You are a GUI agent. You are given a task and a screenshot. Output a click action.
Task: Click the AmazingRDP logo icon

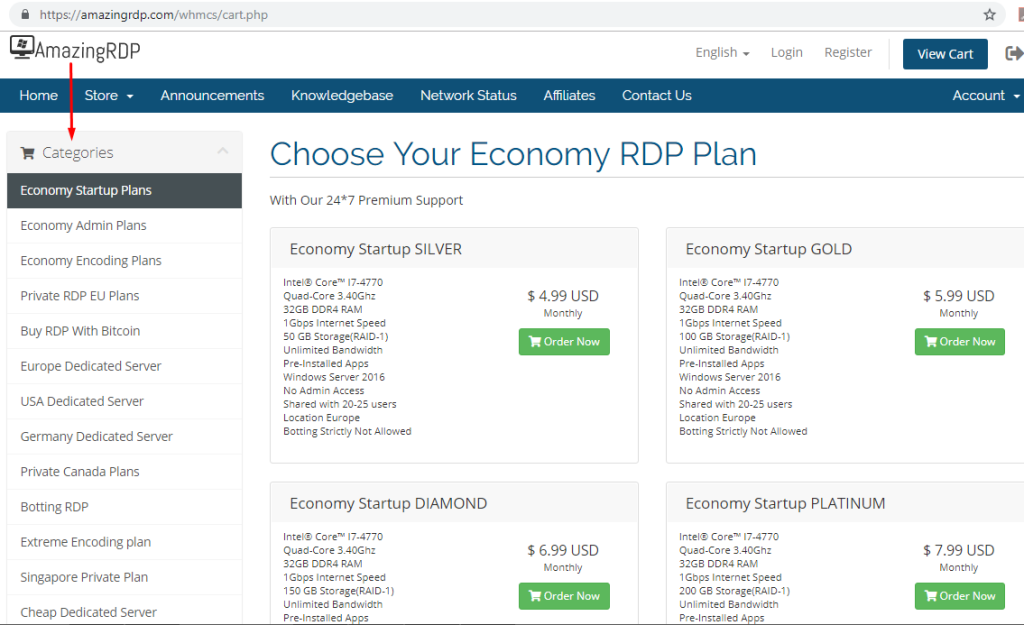tap(22, 48)
